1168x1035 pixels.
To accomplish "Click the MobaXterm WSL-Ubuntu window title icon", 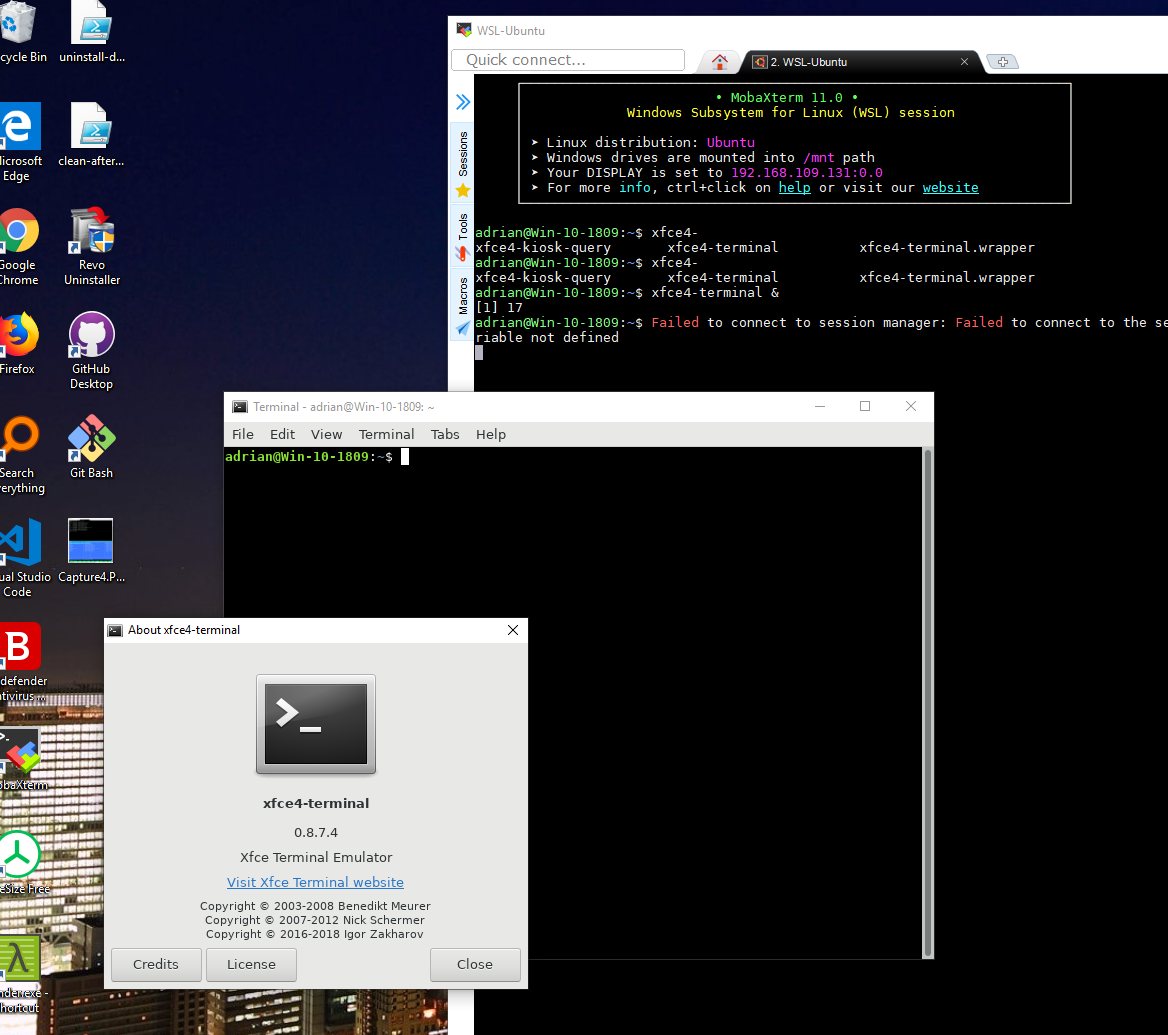I will [464, 30].
